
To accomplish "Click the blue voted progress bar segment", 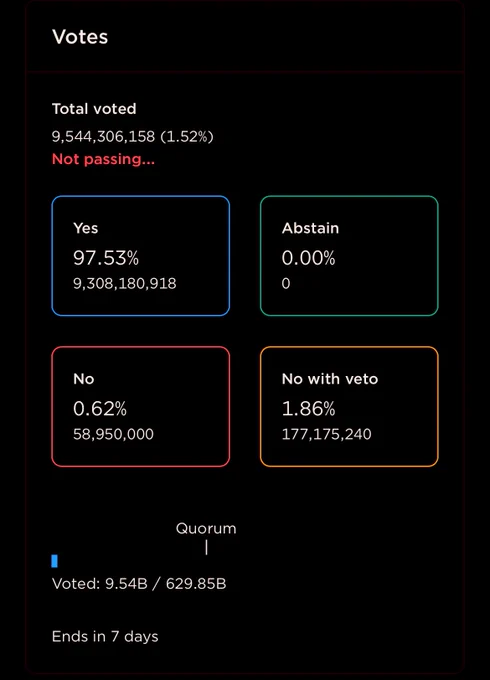I will coord(54,561).
